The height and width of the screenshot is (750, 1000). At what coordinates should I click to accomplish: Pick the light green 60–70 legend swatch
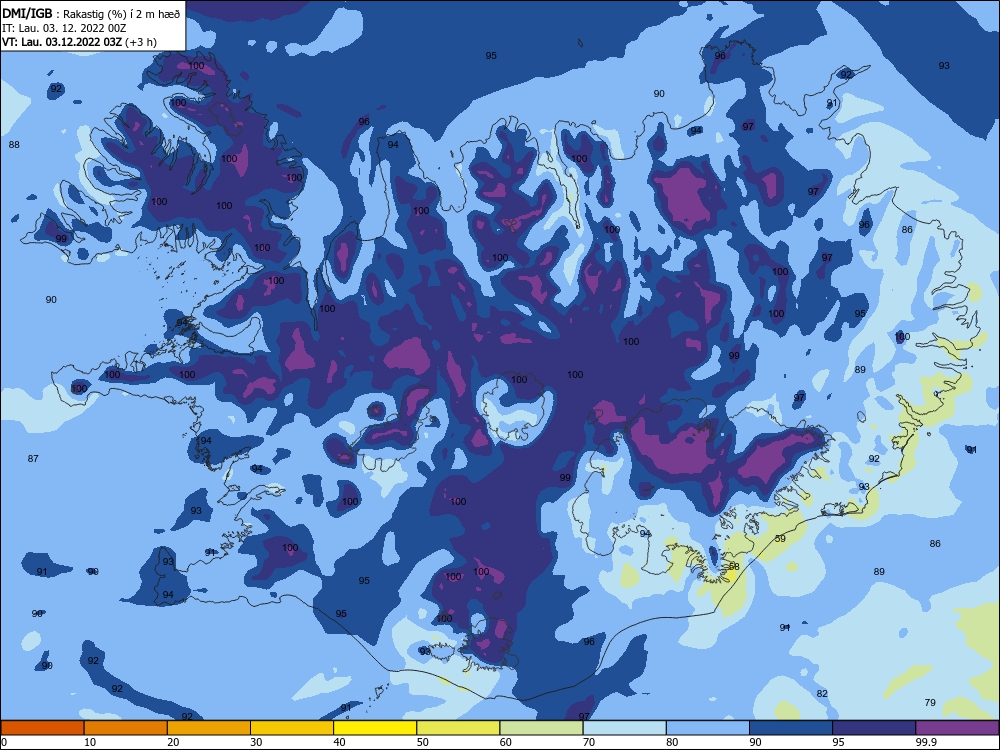click(x=541, y=728)
